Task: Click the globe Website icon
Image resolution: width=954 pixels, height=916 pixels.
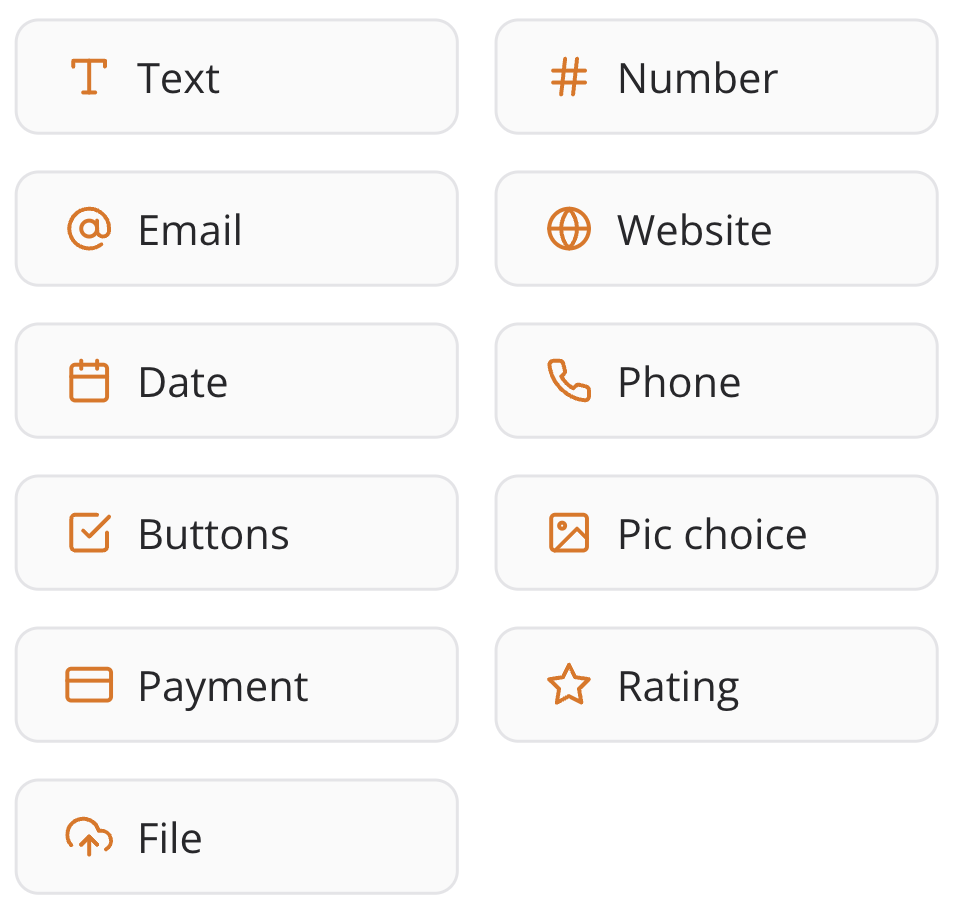Action: pos(569,229)
